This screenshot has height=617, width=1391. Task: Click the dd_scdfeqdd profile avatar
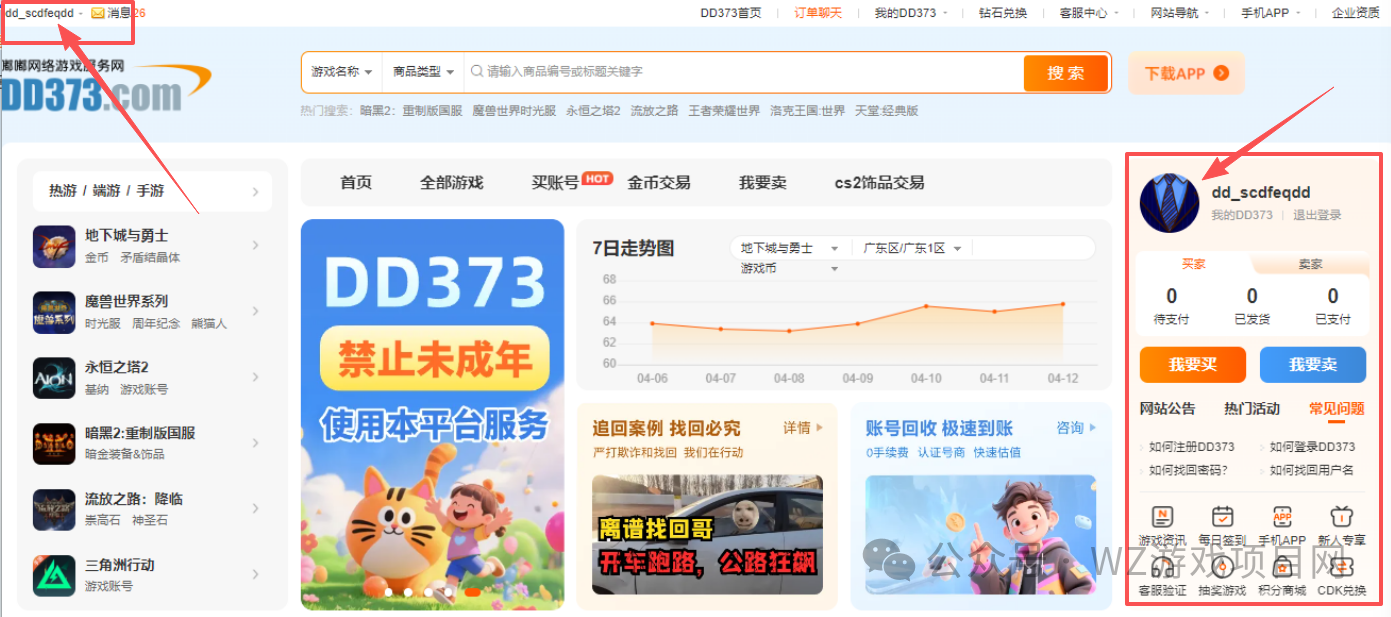coord(1169,203)
